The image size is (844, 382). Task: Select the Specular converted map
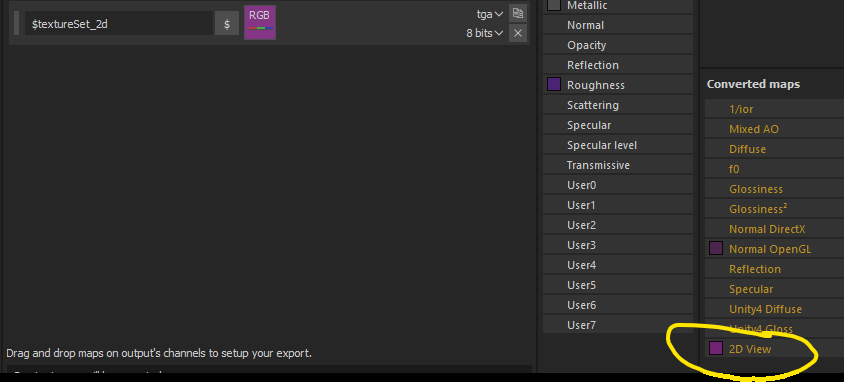775,289
